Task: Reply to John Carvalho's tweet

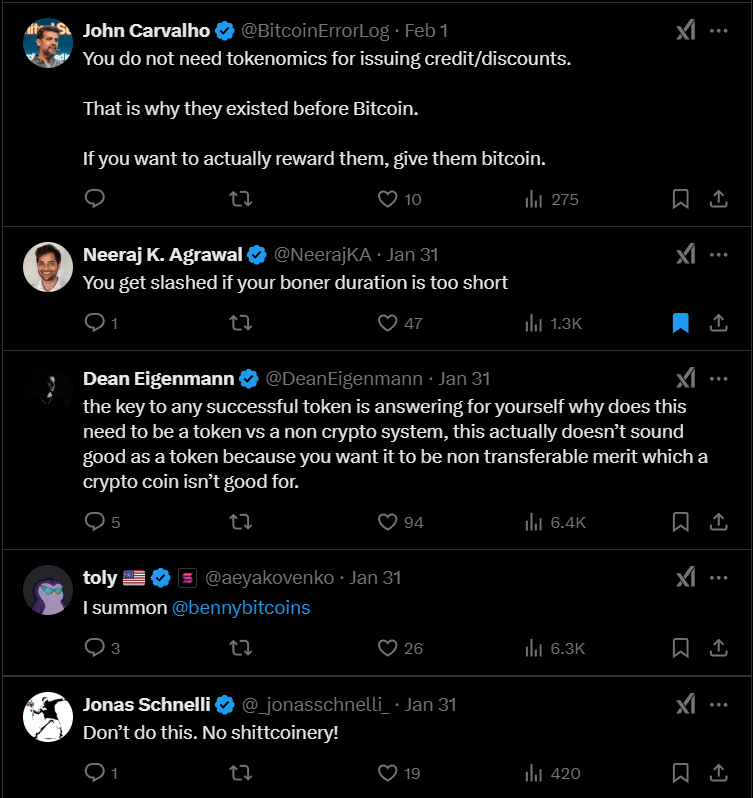Action: [95, 199]
